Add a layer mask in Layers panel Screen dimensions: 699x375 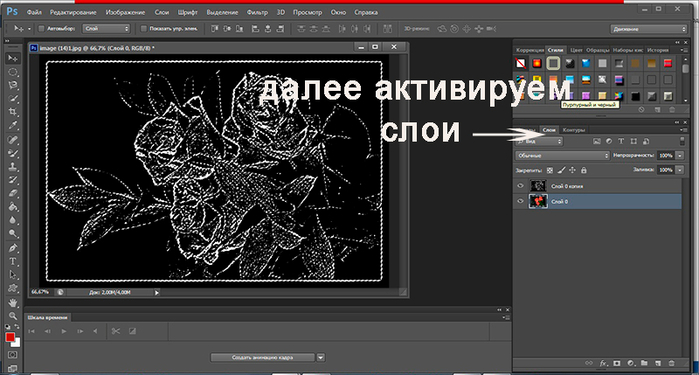coord(617,363)
